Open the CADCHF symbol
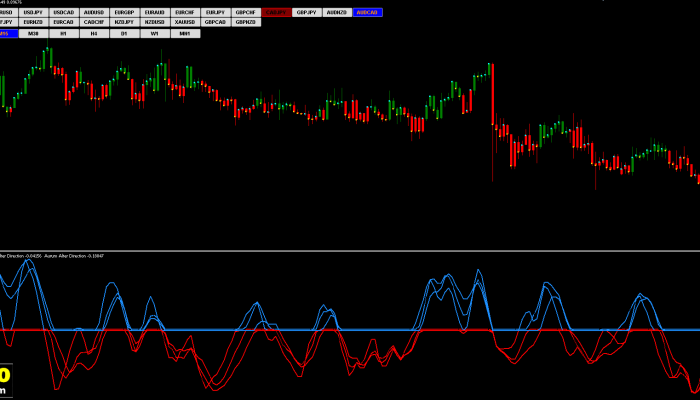This screenshot has height=400, width=700. point(94,22)
